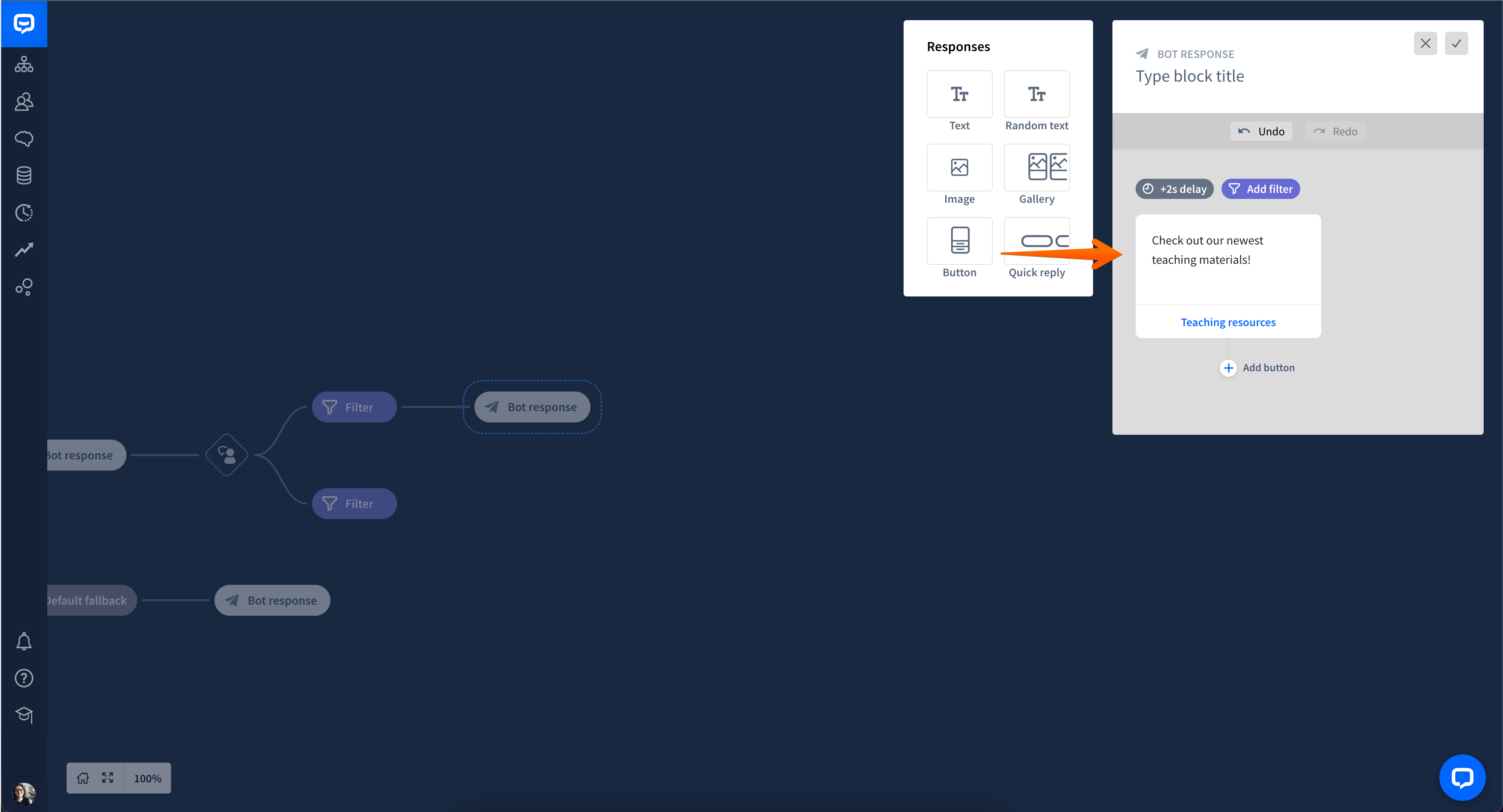Click the home view icon in zoom bar
Viewport: 1503px width, 812px height.
click(x=83, y=778)
